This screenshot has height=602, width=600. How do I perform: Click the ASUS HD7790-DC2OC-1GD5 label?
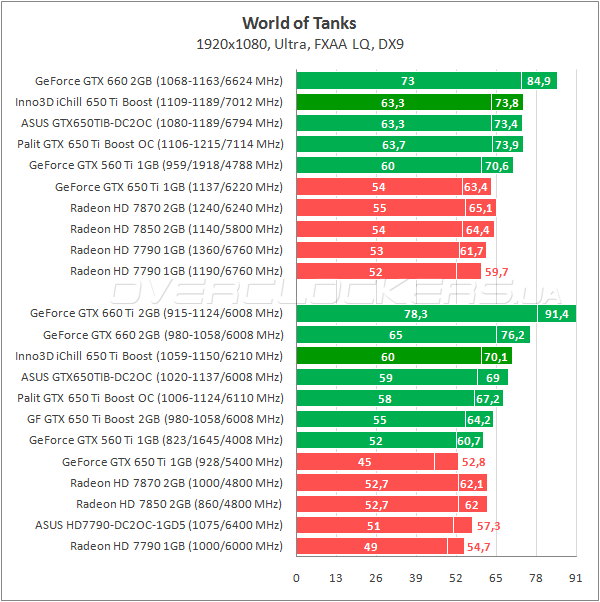159,525
